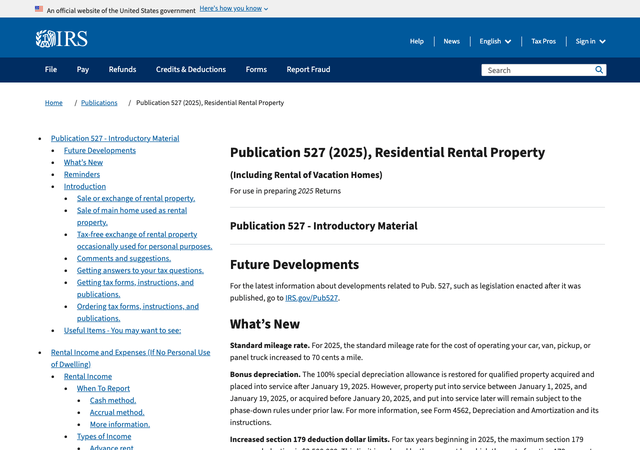
Task: Click the US flag icon in banner
Action: pyautogui.click(x=39, y=9)
